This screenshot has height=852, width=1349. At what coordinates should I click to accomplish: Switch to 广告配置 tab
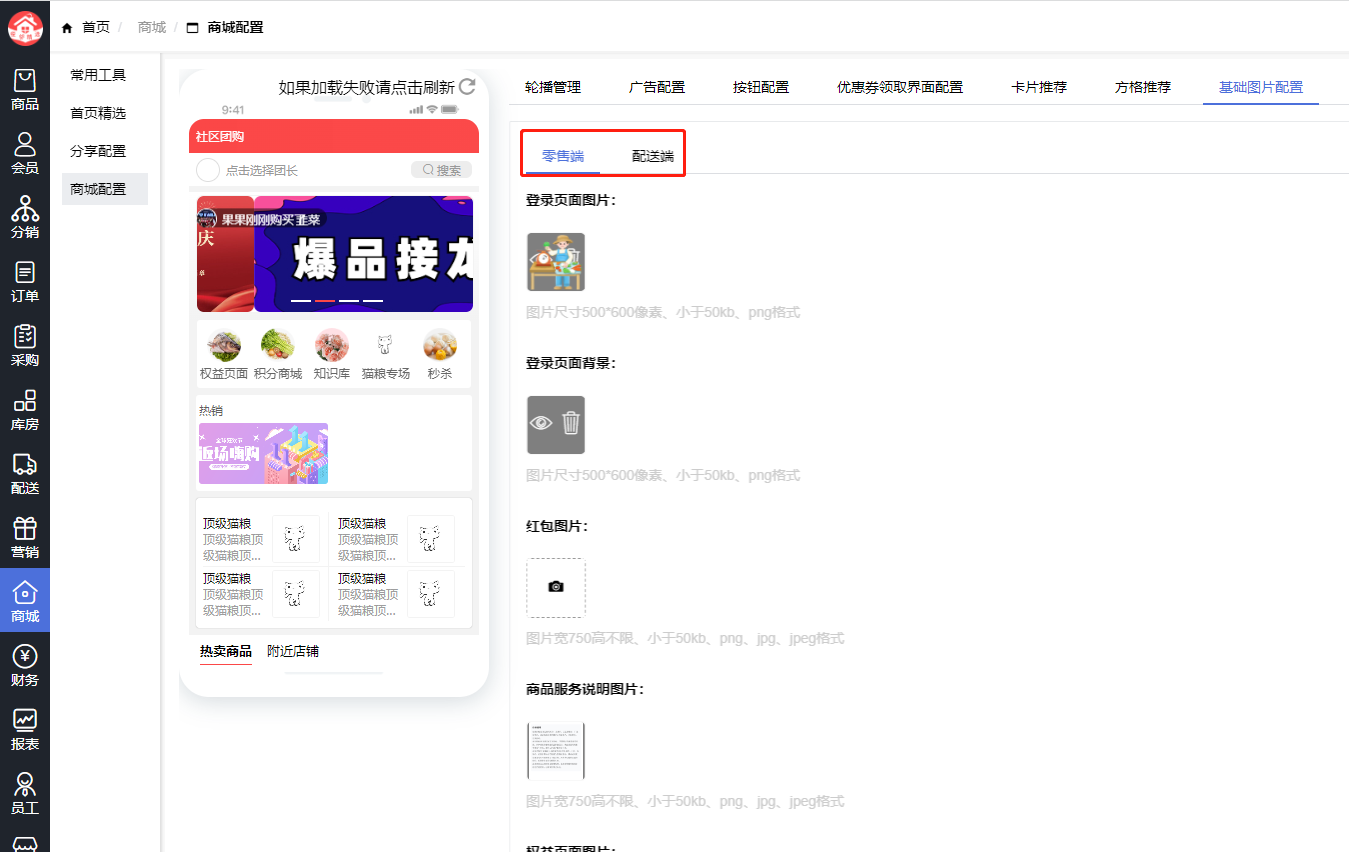coord(657,87)
